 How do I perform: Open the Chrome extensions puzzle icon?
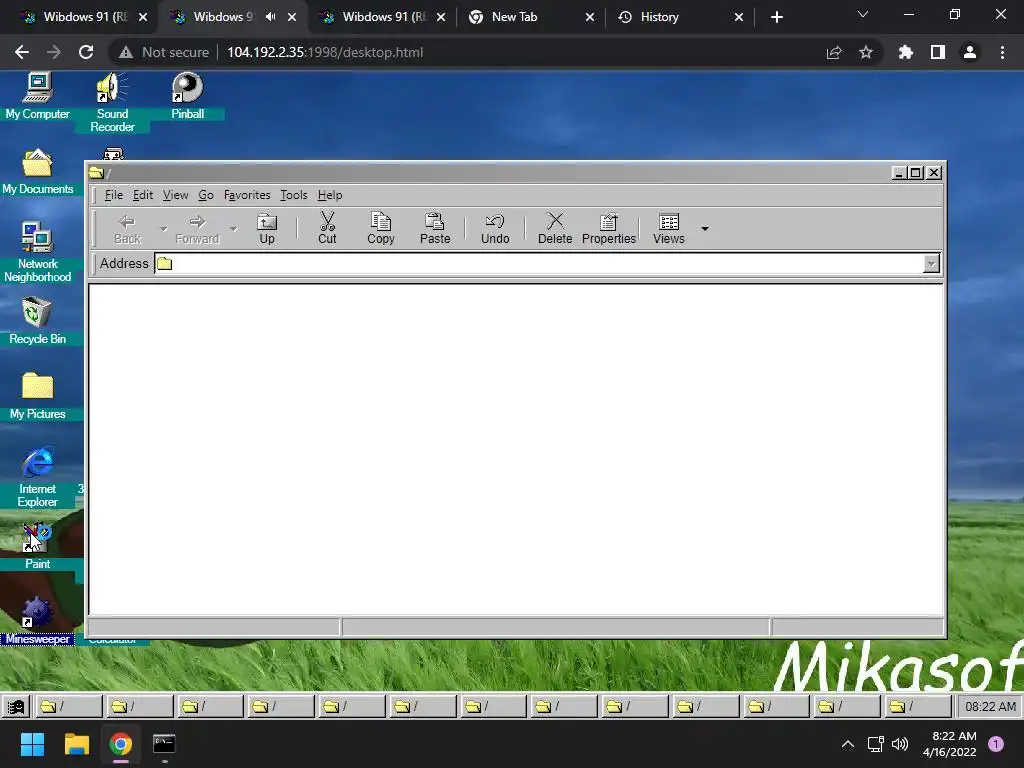[x=905, y=52]
